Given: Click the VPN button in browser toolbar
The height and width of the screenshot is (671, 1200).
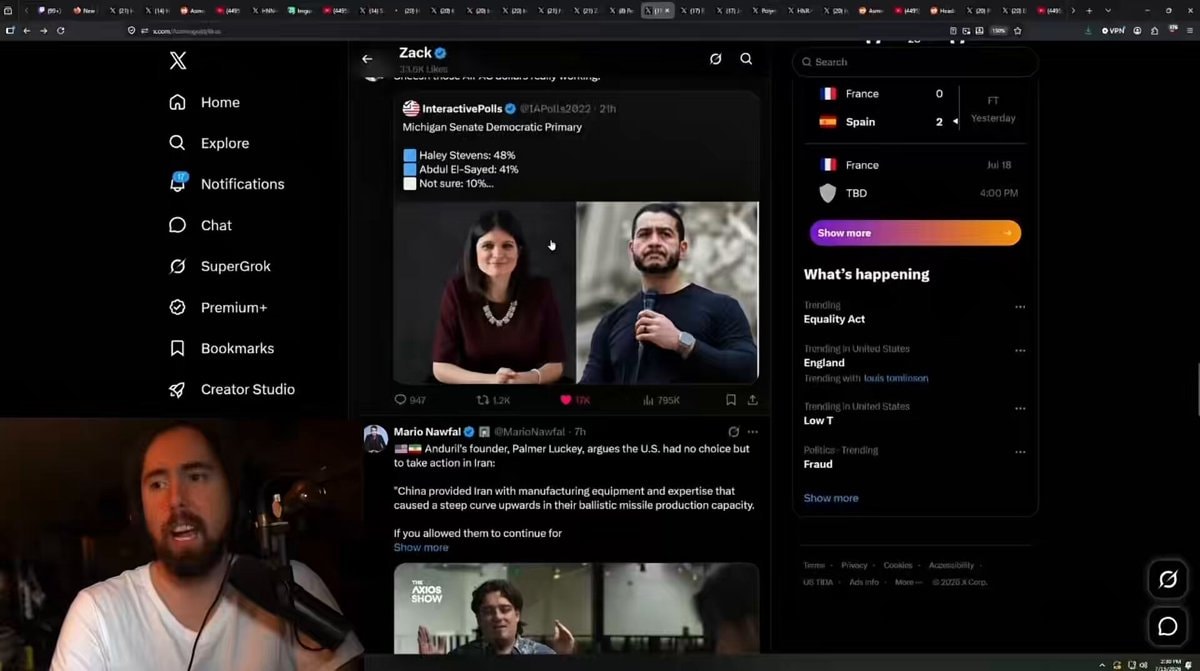Looking at the screenshot, I should coord(1114,31).
